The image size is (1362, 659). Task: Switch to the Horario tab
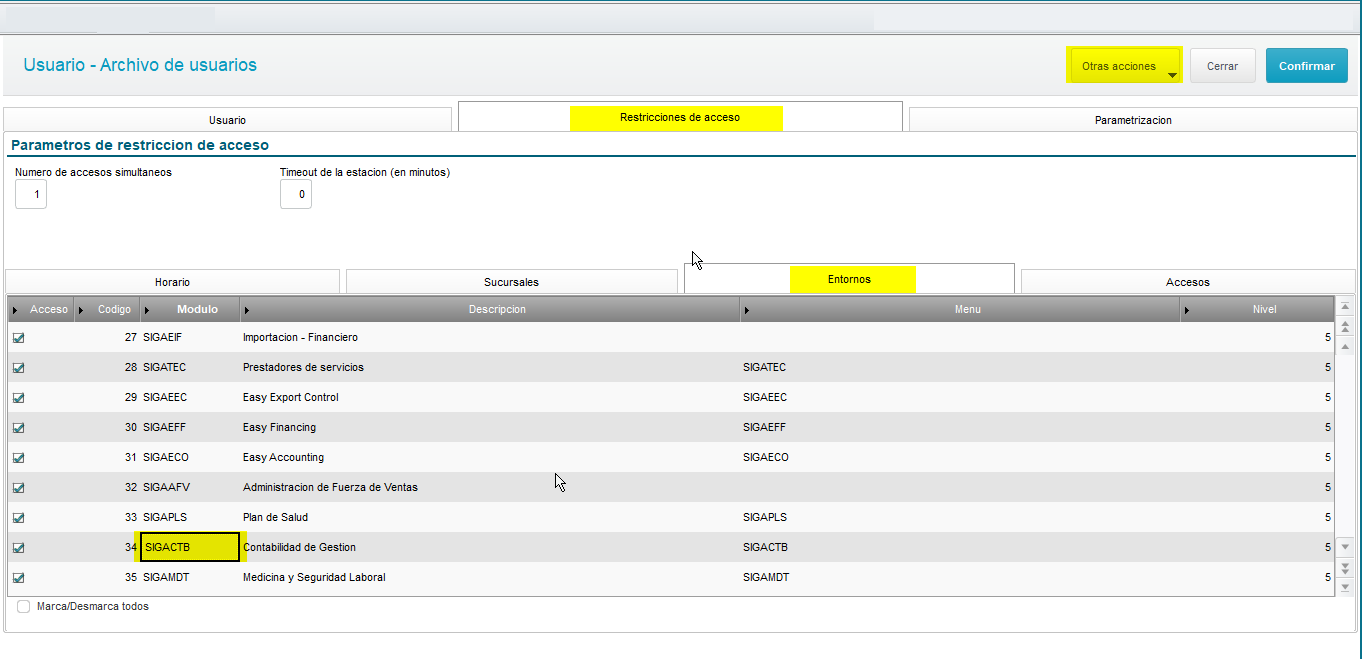click(172, 282)
